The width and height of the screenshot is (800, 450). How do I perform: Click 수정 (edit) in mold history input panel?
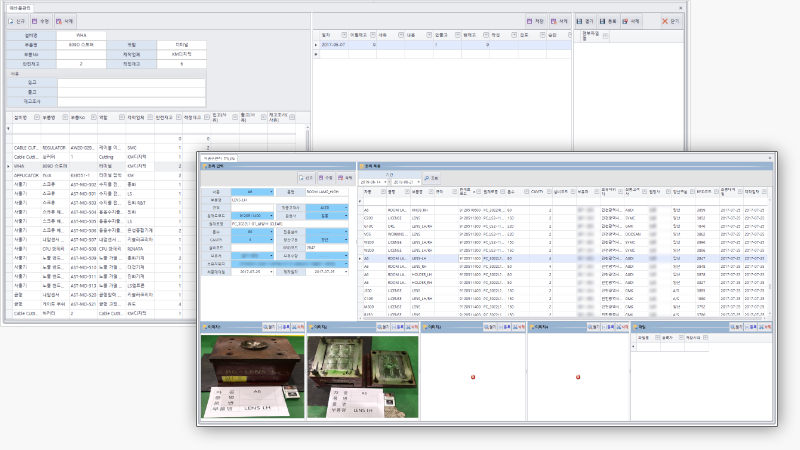[x=326, y=178]
